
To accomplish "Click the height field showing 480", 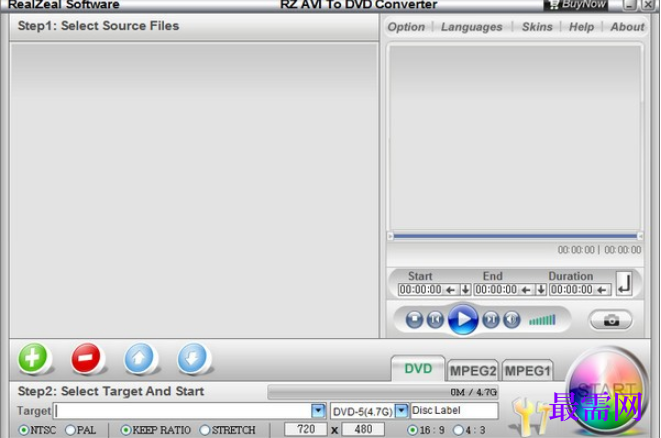I will (x=363, y=429).
